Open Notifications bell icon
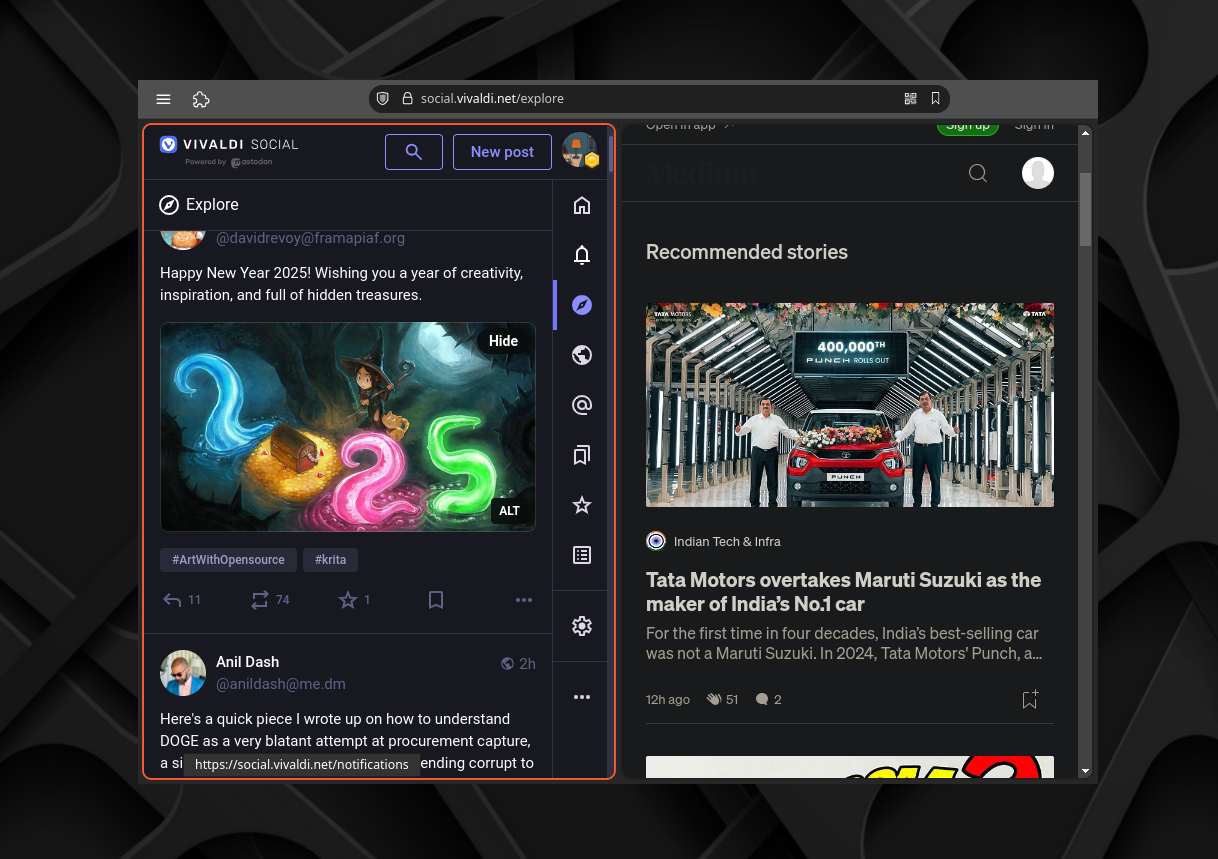The width and height of the screenshot is (1218, 859). click(x=582, y=255)
